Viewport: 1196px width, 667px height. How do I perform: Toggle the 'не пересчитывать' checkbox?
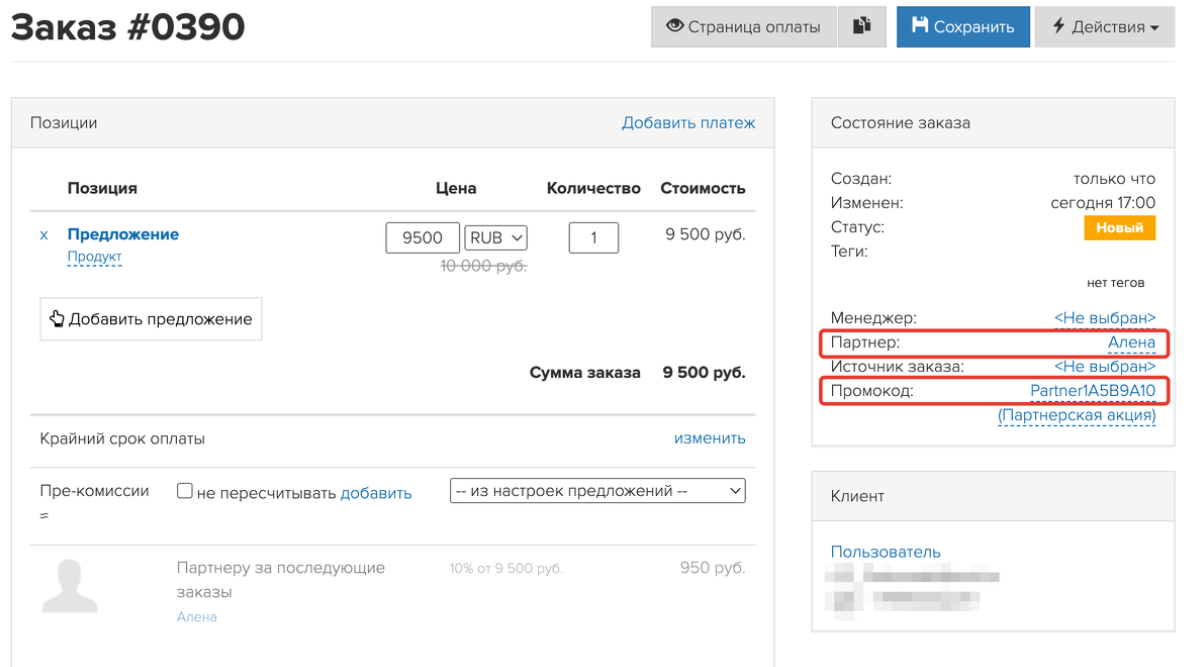click(184, 491)
